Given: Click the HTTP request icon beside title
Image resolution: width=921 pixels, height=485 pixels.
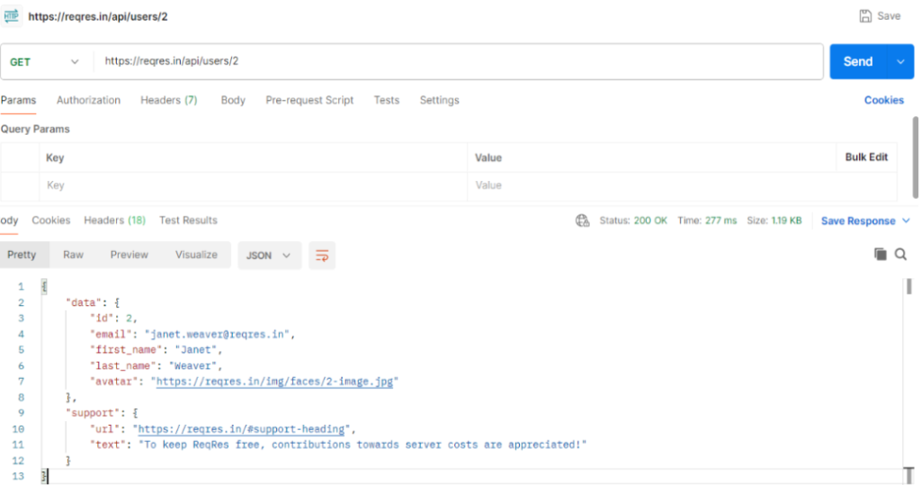Looking at the screenshot, I should click(12, 16).
